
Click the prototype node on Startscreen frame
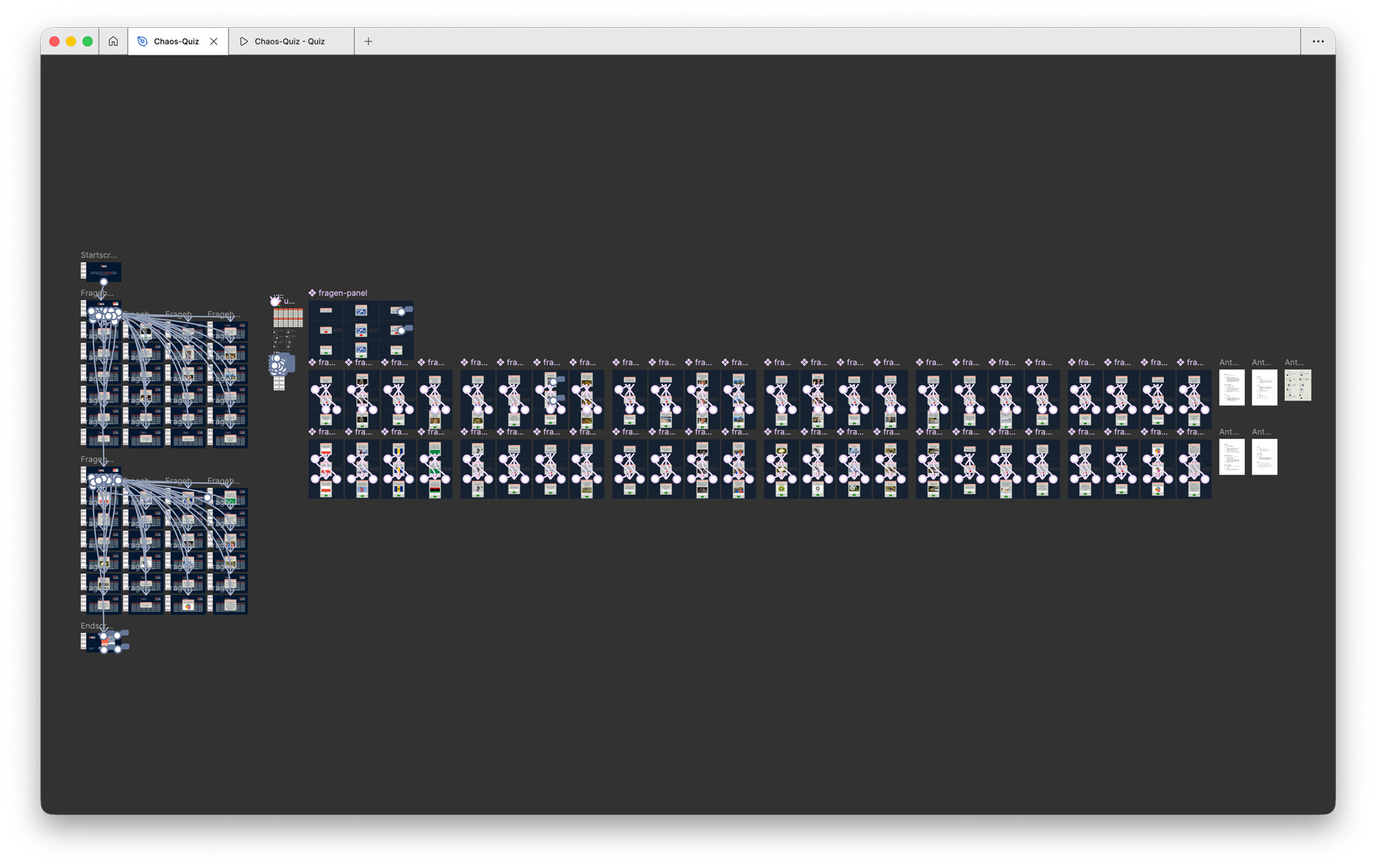(x=103, y=282)
